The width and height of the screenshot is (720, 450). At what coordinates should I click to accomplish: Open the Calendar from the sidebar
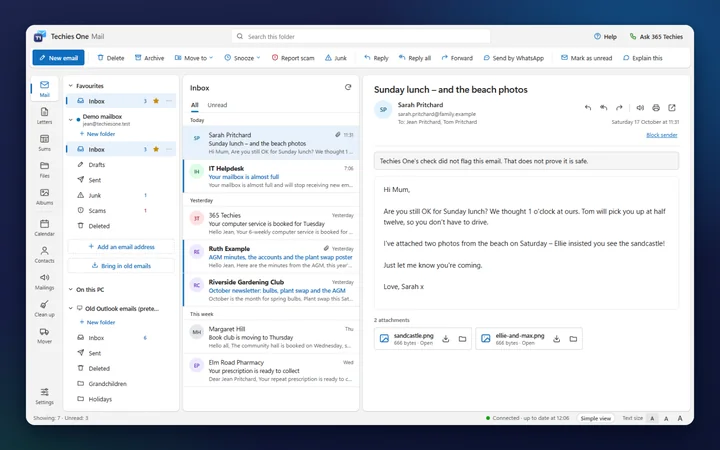point(45,228)
